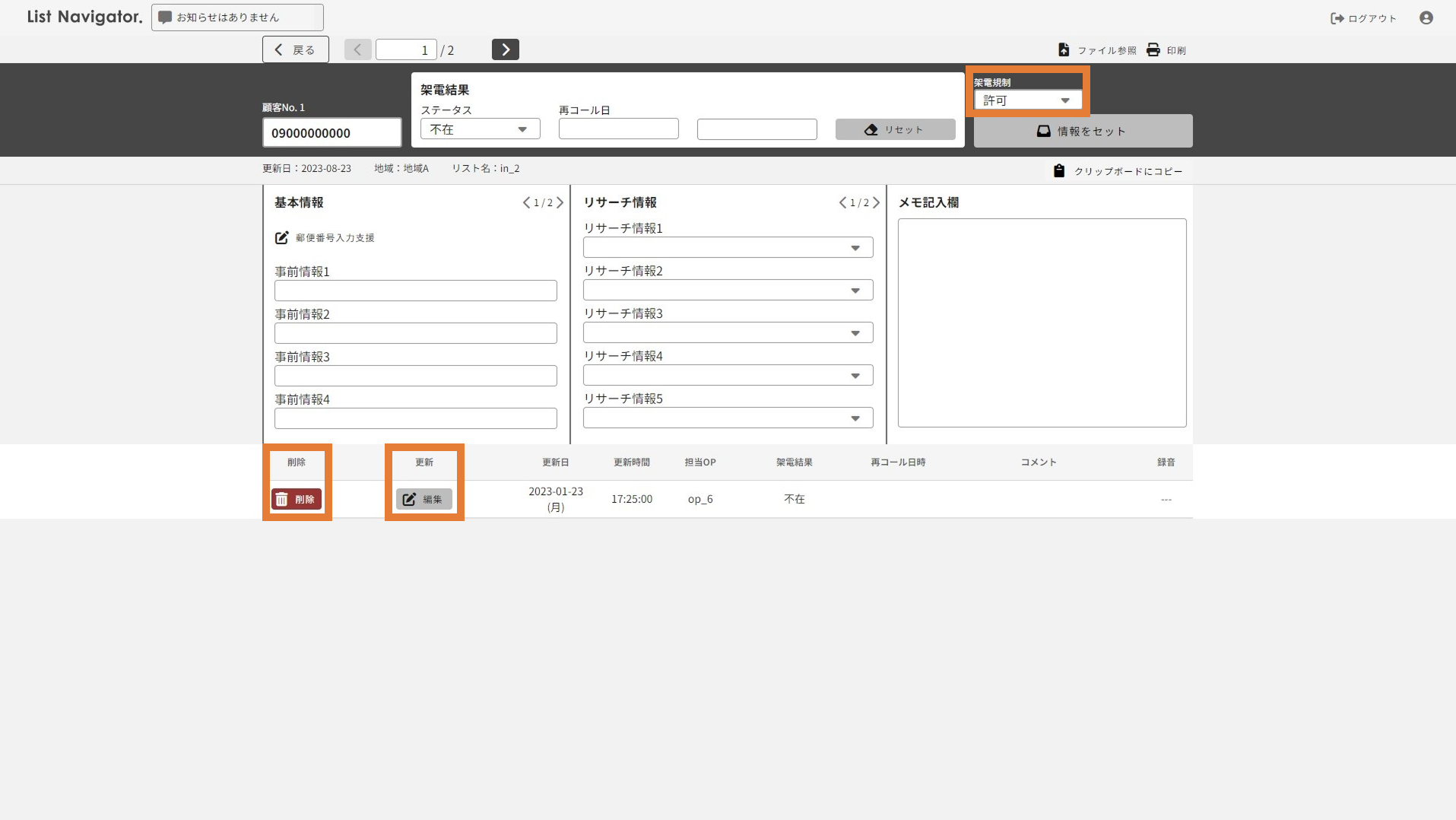Edit the call history entry with 編集

[423, 500]
